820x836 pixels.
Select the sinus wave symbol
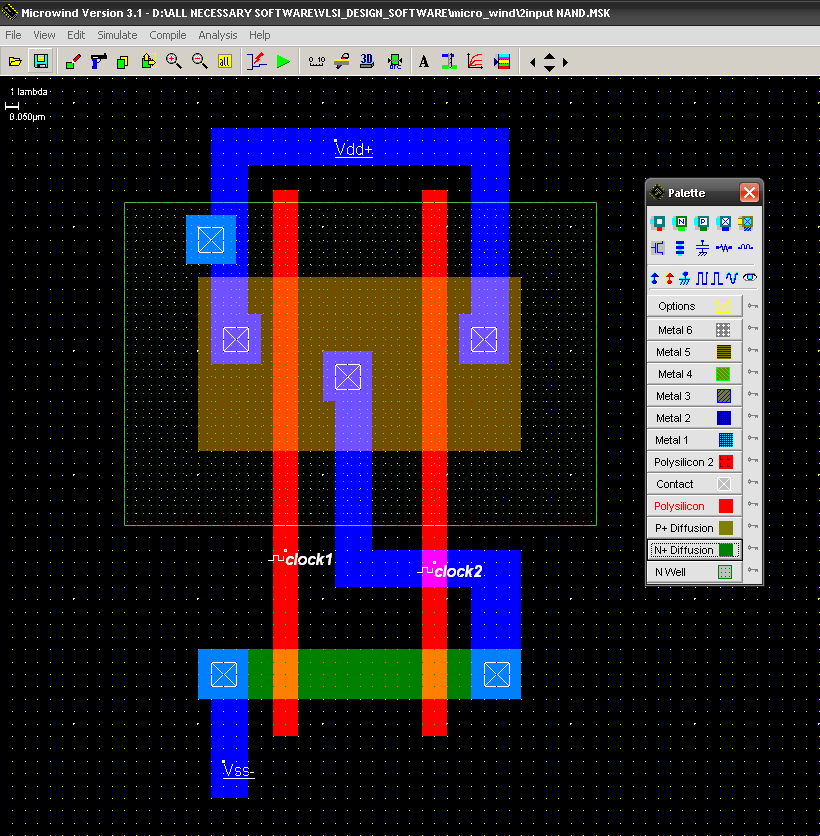[x=731, y=278]
